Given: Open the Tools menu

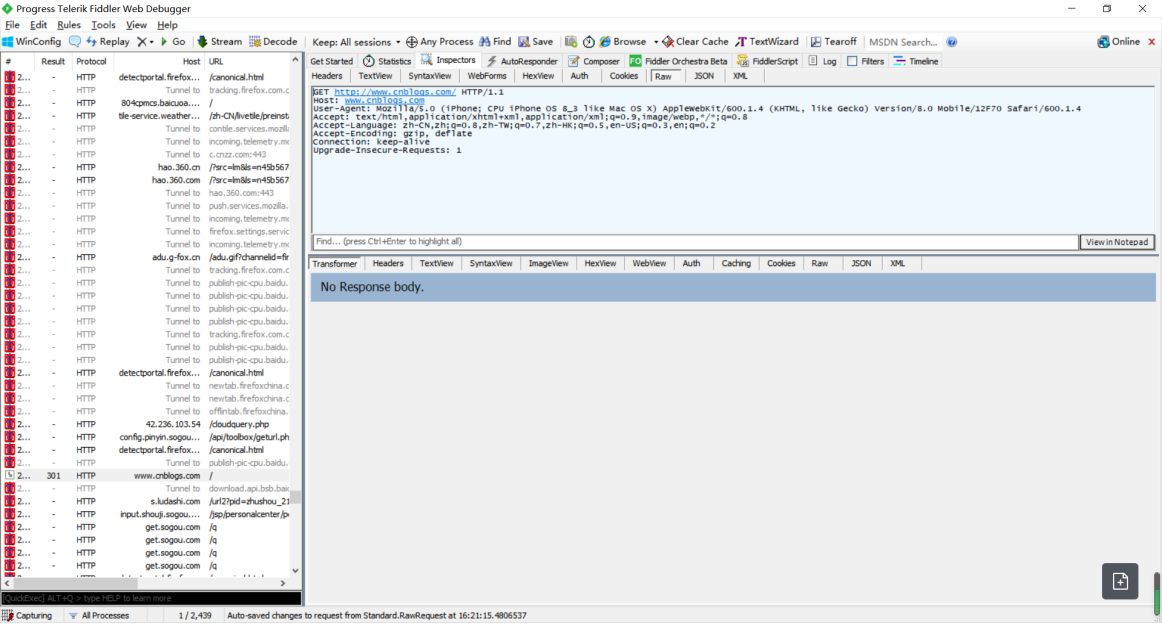Looking at the screenshot, I should pos(103,25).
